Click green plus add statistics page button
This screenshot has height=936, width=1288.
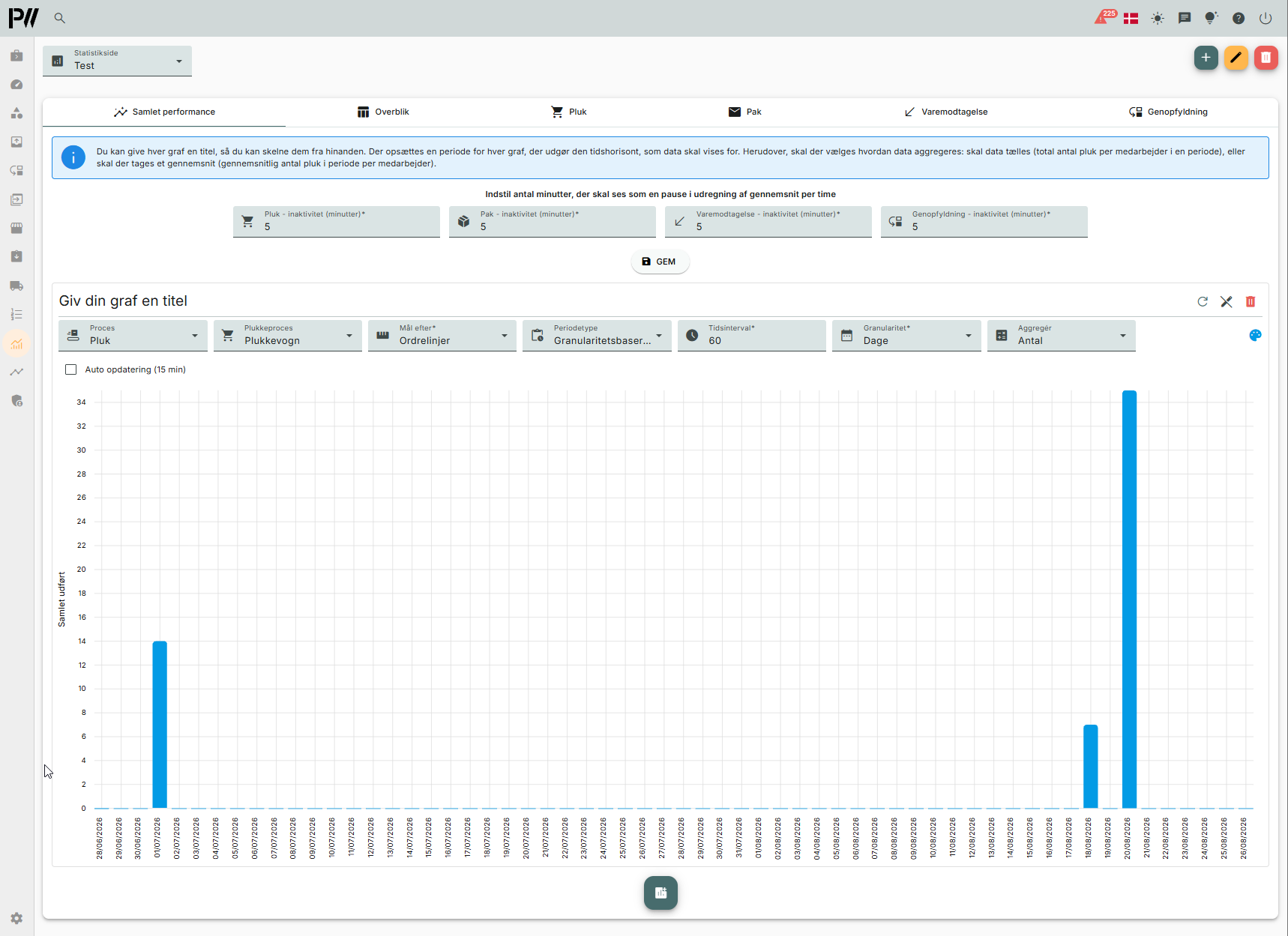1206,58
